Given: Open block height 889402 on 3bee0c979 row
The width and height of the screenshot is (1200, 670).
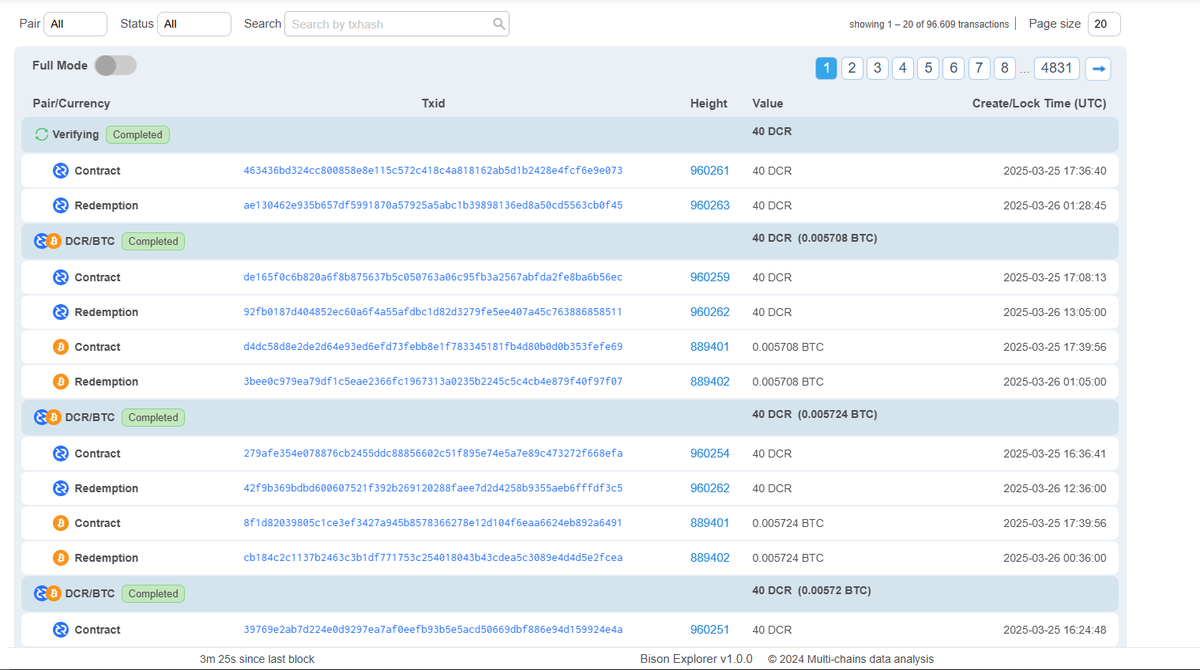Looking at the screenshot, I should pyautogui.click(x=710, y=382).
